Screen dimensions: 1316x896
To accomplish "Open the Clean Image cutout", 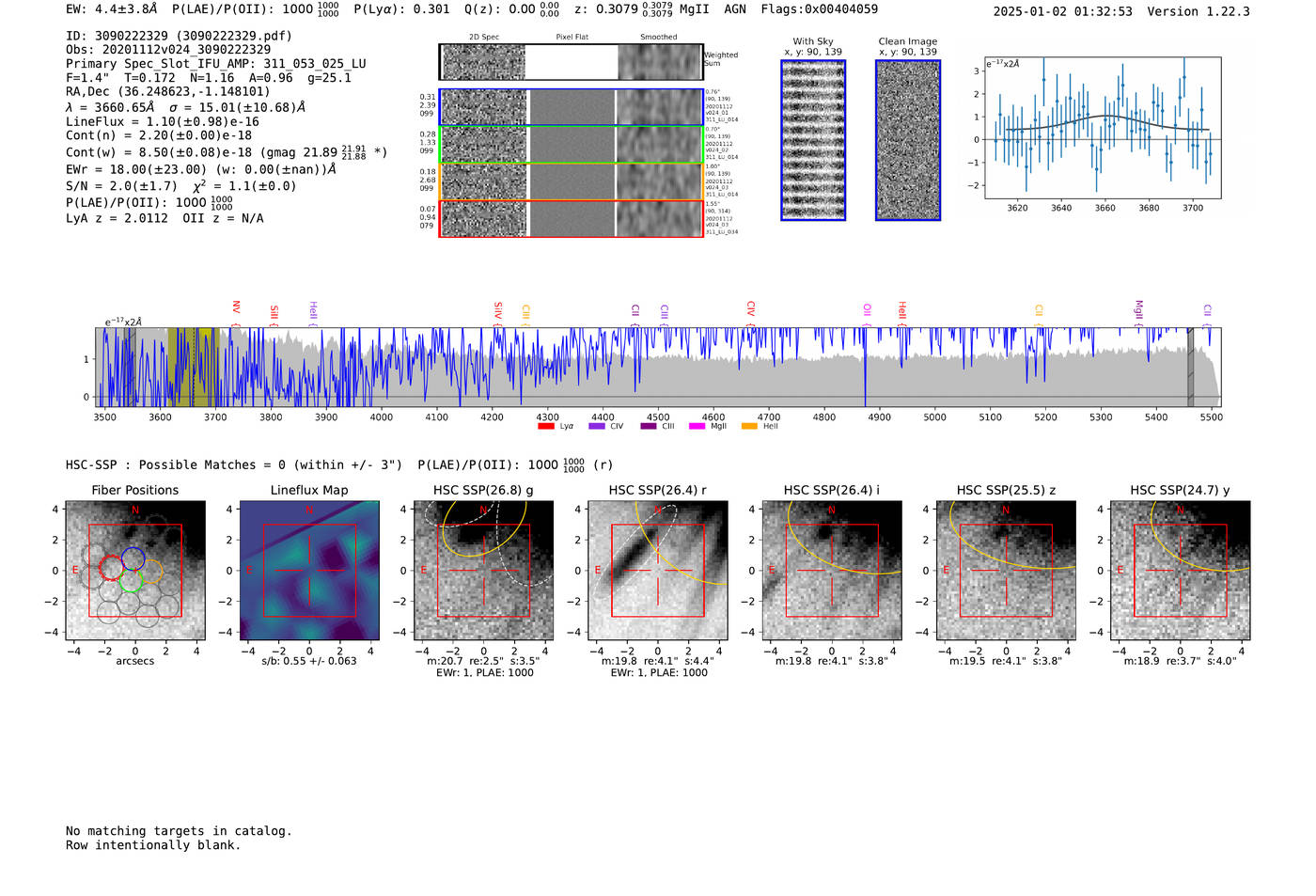I will (x=908, y=140).
